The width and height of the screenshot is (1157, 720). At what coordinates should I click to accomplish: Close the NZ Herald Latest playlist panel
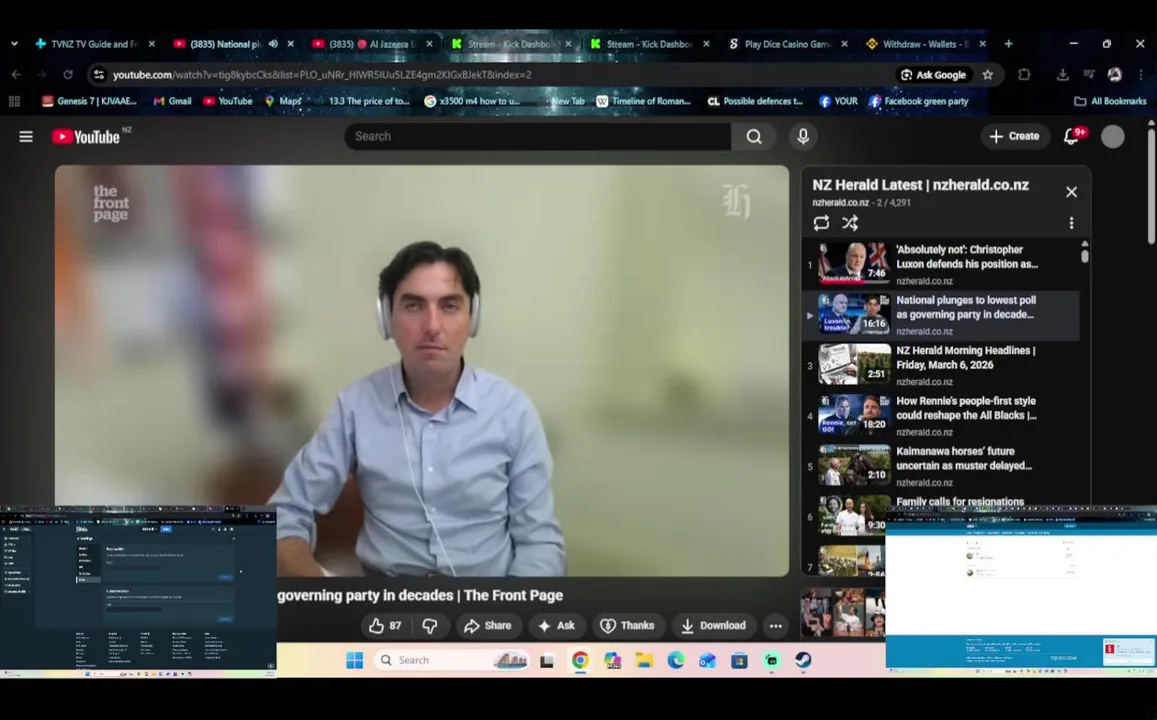(x=1071, y=192)
